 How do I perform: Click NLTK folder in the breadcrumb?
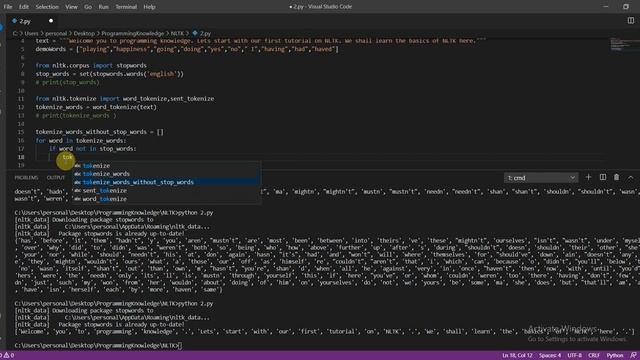pos(177,33)
